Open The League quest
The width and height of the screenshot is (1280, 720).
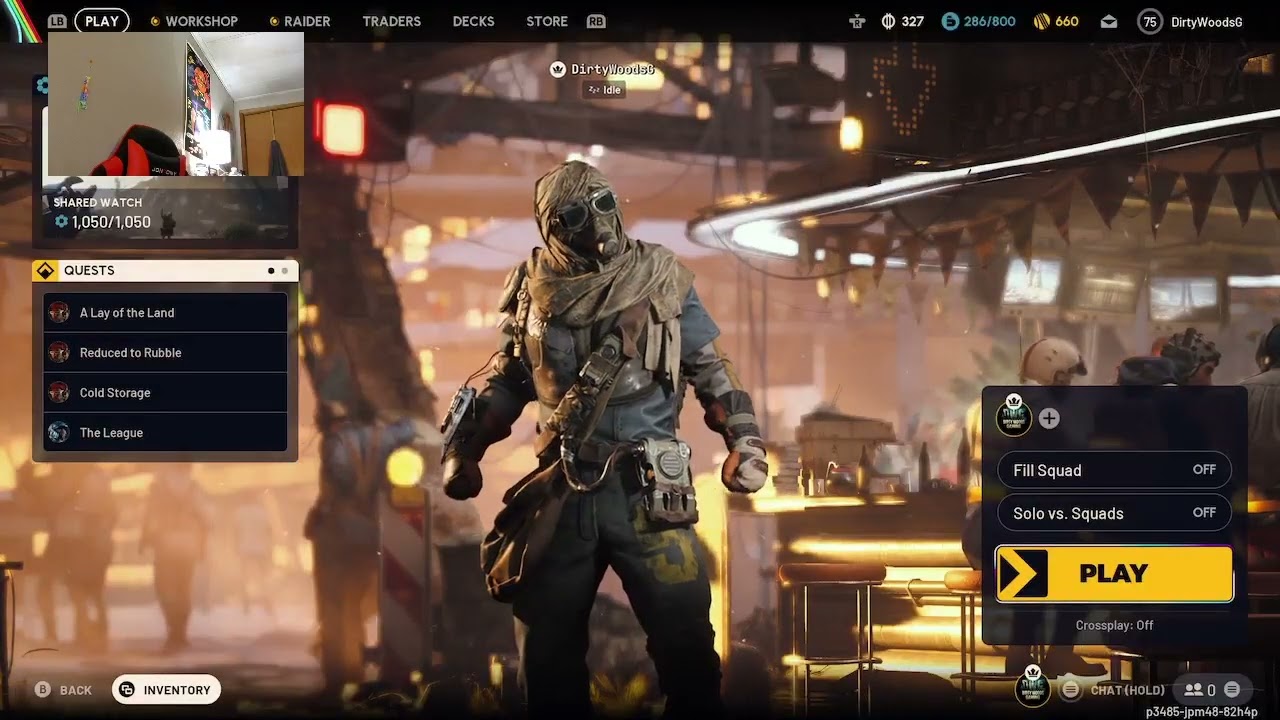(165, 432)
